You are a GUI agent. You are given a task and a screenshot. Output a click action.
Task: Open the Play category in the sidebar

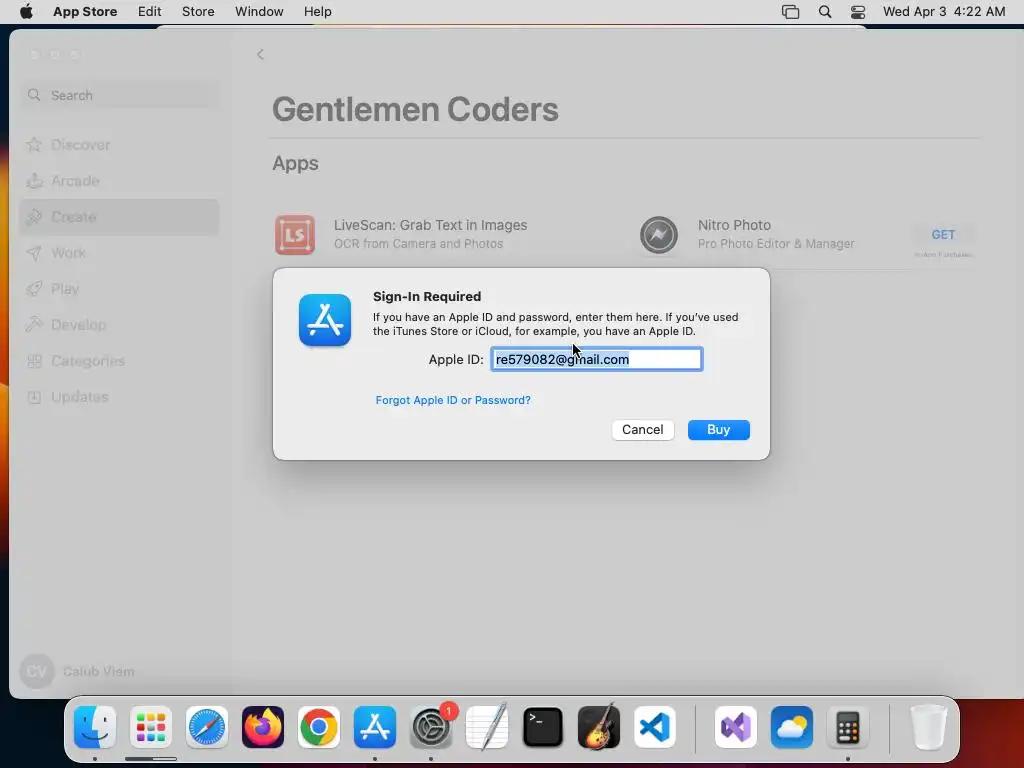click(120, 289)
